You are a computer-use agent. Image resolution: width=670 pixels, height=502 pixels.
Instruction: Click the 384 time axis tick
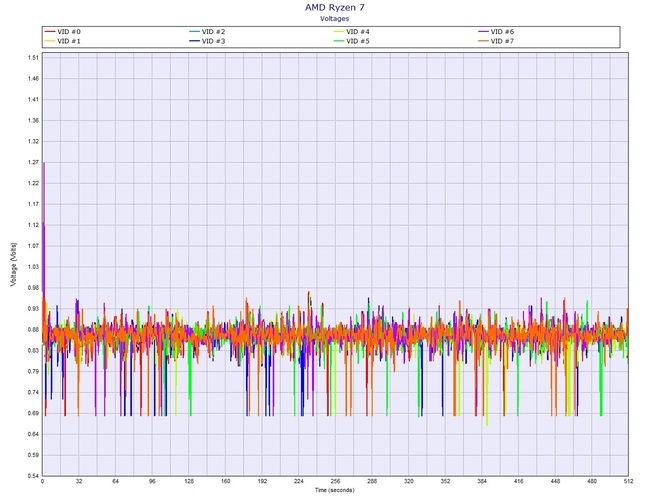pyautogui.click(x=482, y=481)
